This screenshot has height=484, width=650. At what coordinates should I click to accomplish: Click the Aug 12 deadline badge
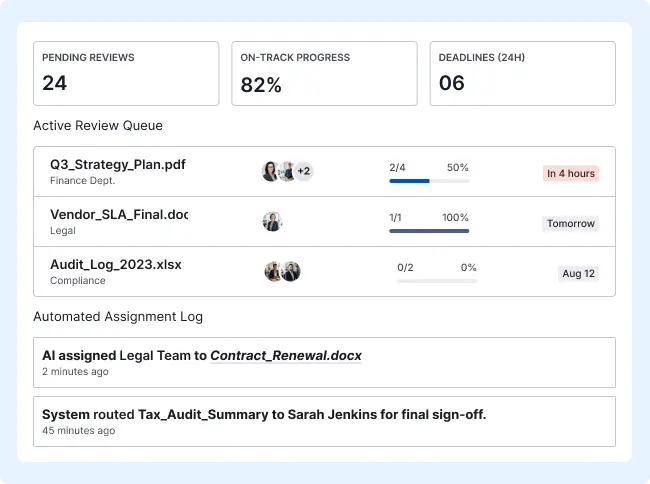point(578,273)
